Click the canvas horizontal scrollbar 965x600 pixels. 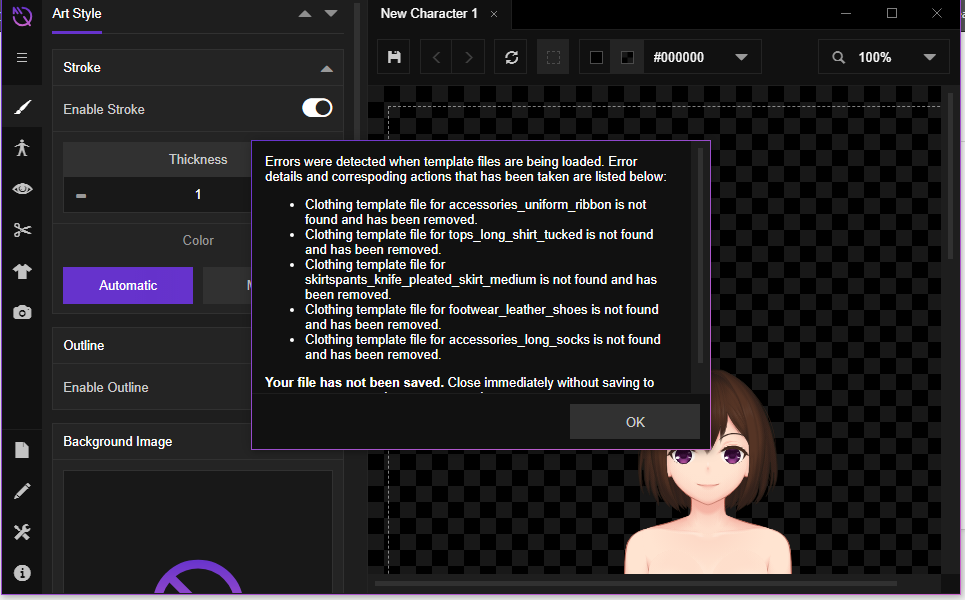(x=634, y=583)
